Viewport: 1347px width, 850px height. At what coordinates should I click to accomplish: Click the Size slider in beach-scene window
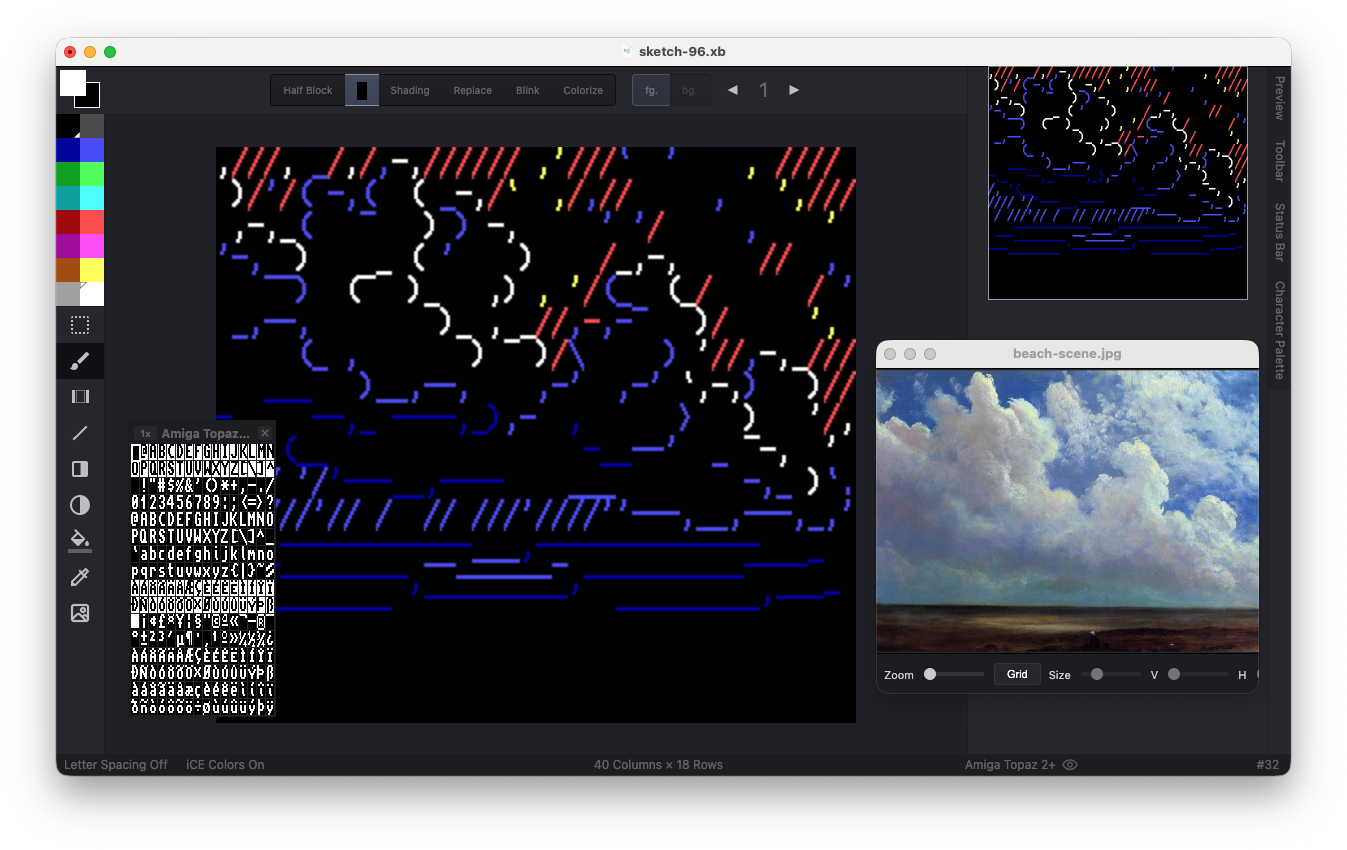pos(1110,674)
